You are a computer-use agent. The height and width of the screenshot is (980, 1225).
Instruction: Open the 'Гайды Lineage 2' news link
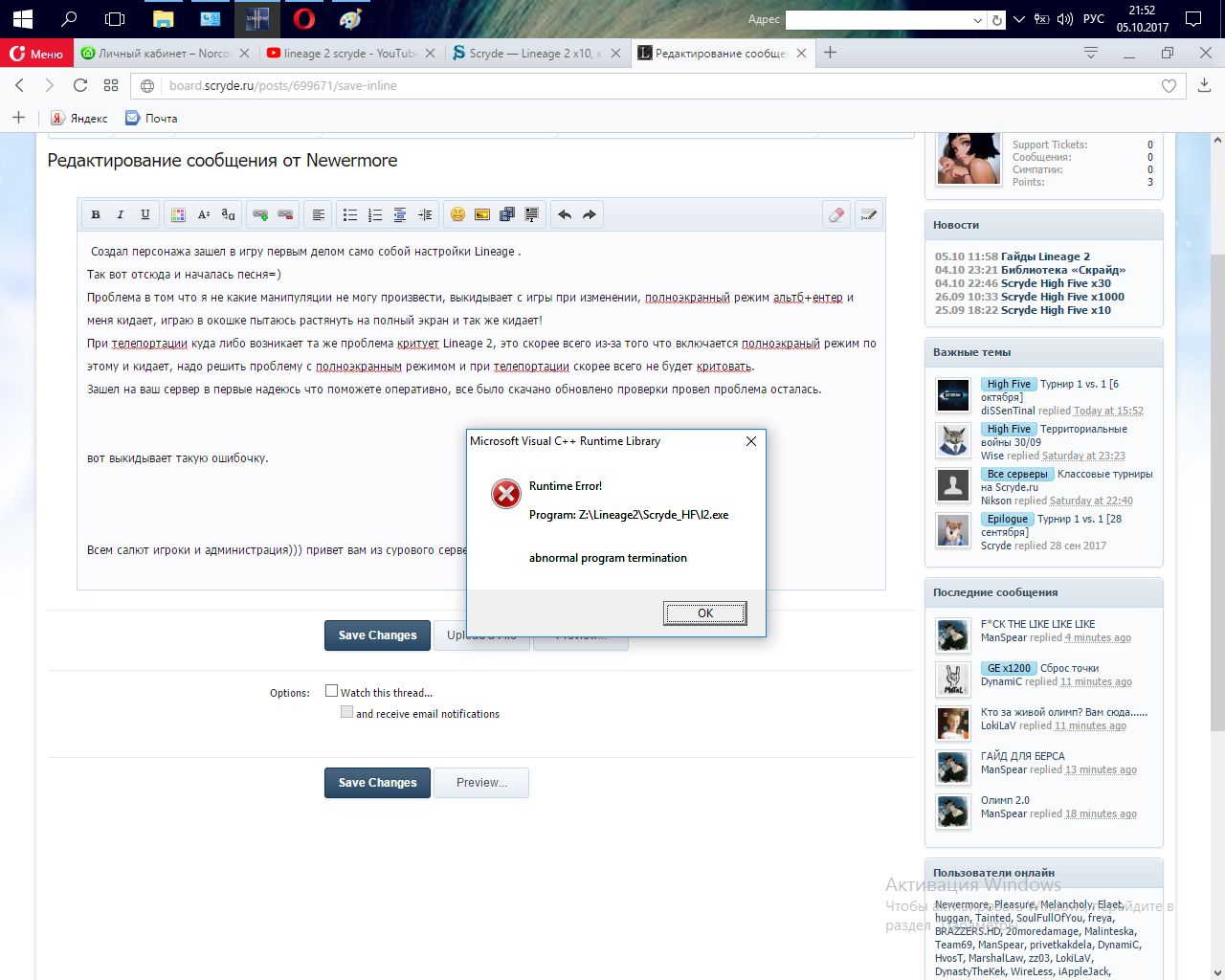(1045, 256)
